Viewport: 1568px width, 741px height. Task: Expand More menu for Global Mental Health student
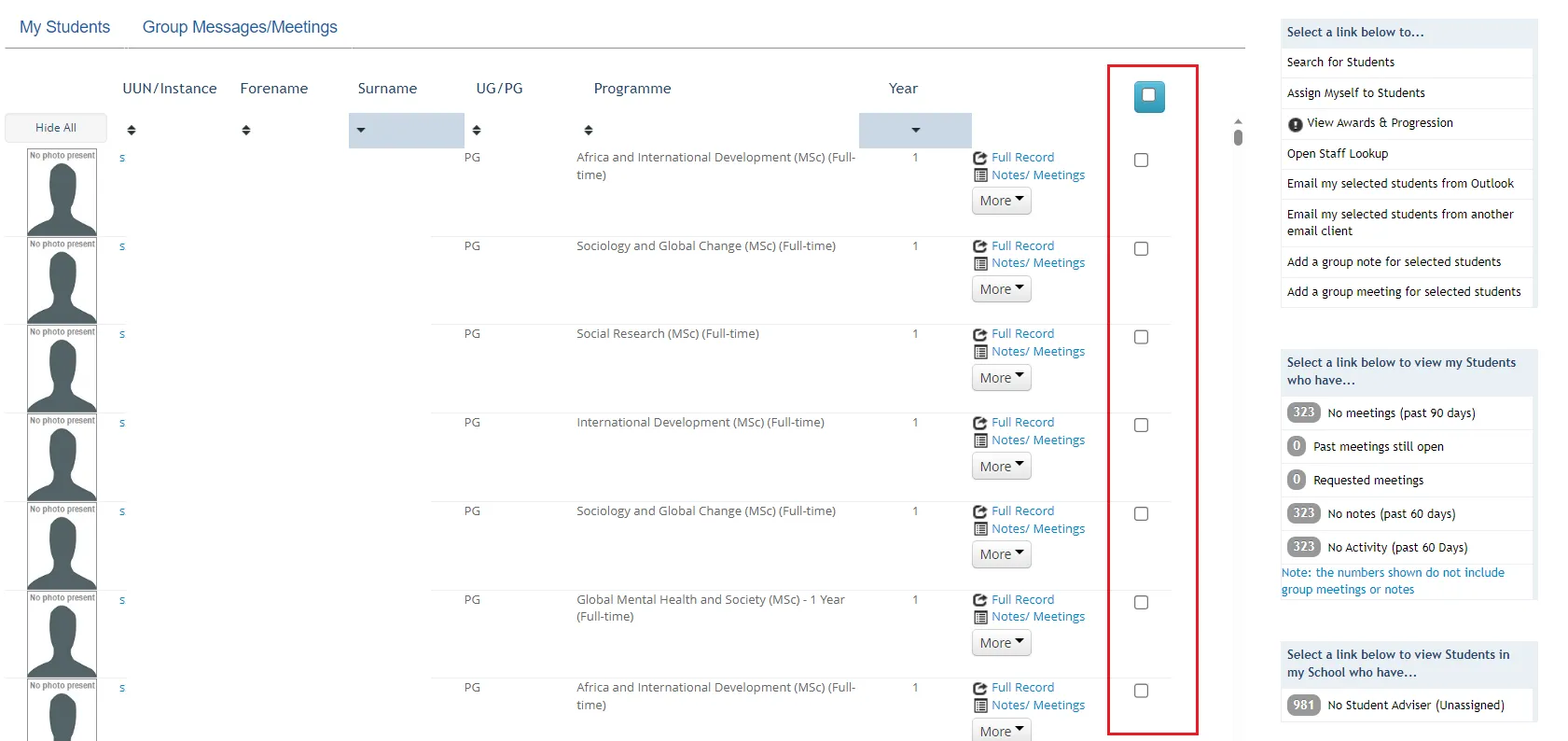click(x=1002, y=643)
